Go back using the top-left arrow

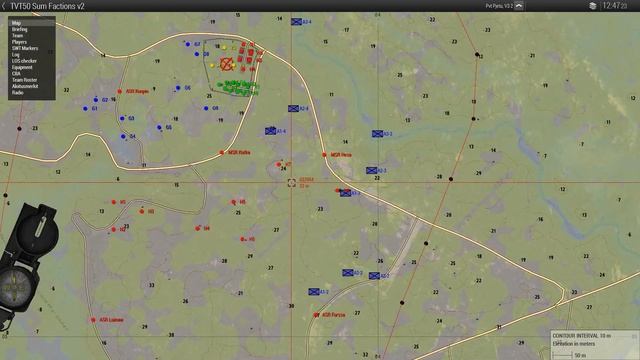pos(4,6)
